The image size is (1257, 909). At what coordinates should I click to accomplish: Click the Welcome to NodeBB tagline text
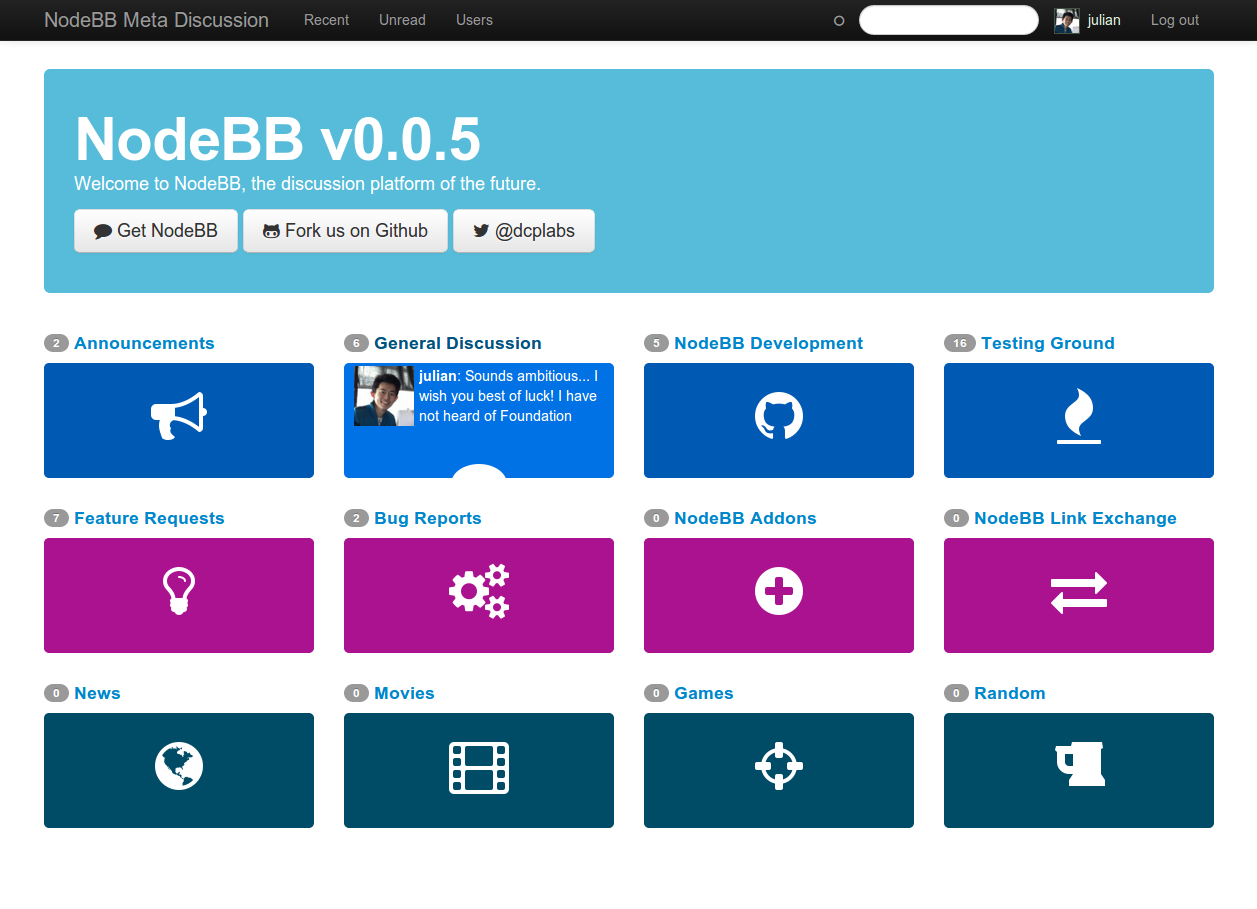click(x=307, y=184)
